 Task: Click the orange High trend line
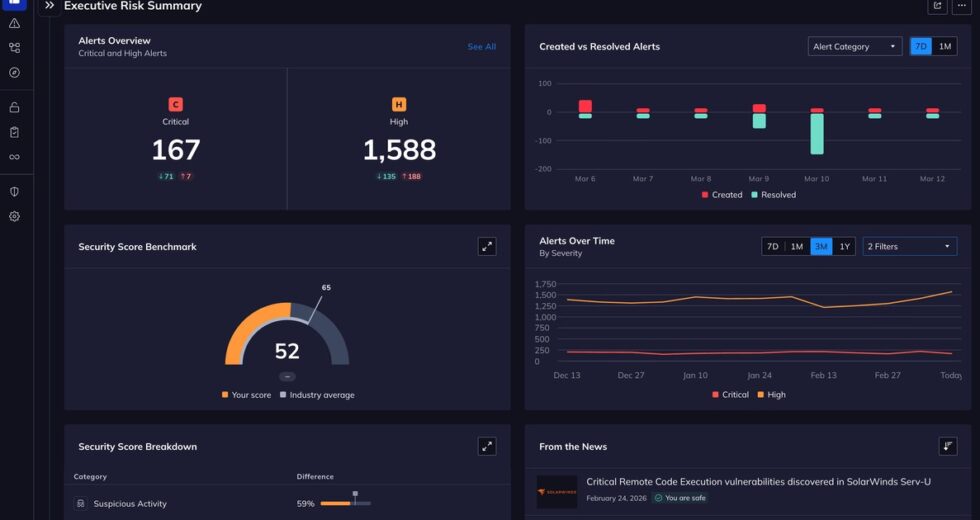(759, 299)
